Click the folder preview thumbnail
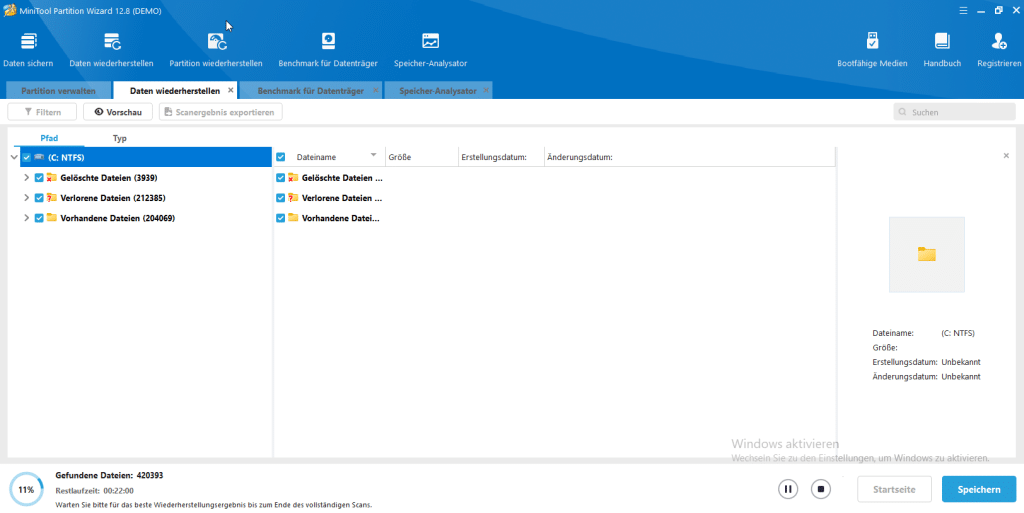 (x=927, y=255)
